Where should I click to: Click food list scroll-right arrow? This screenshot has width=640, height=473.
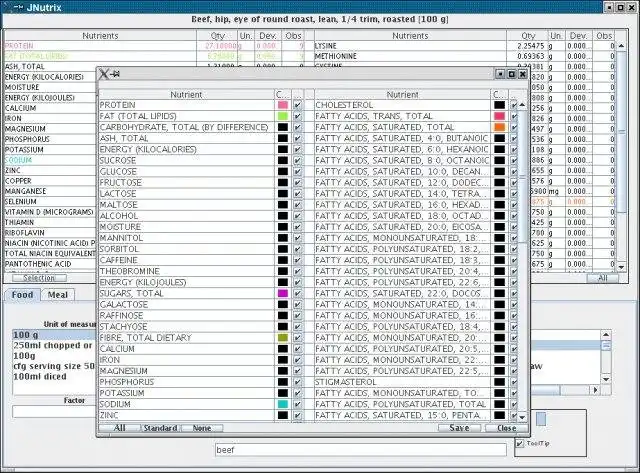point(596,390)
